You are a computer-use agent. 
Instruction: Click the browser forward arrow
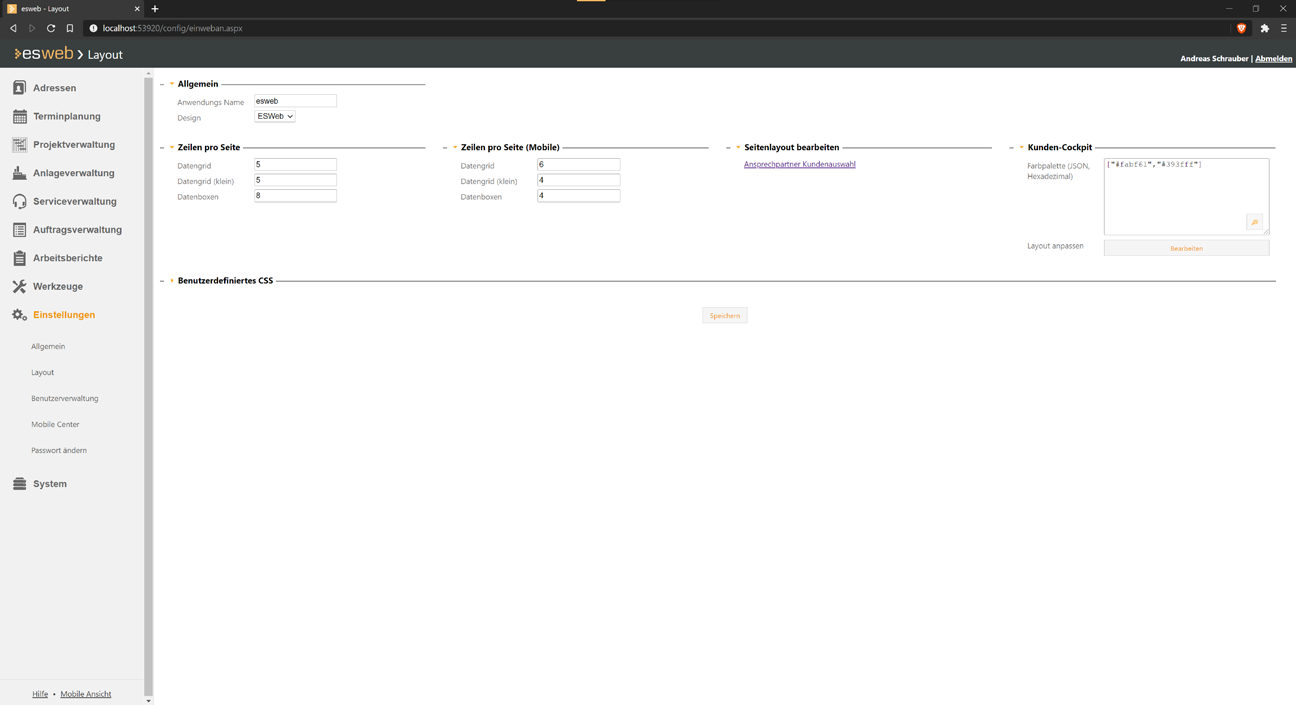(32, 28)
